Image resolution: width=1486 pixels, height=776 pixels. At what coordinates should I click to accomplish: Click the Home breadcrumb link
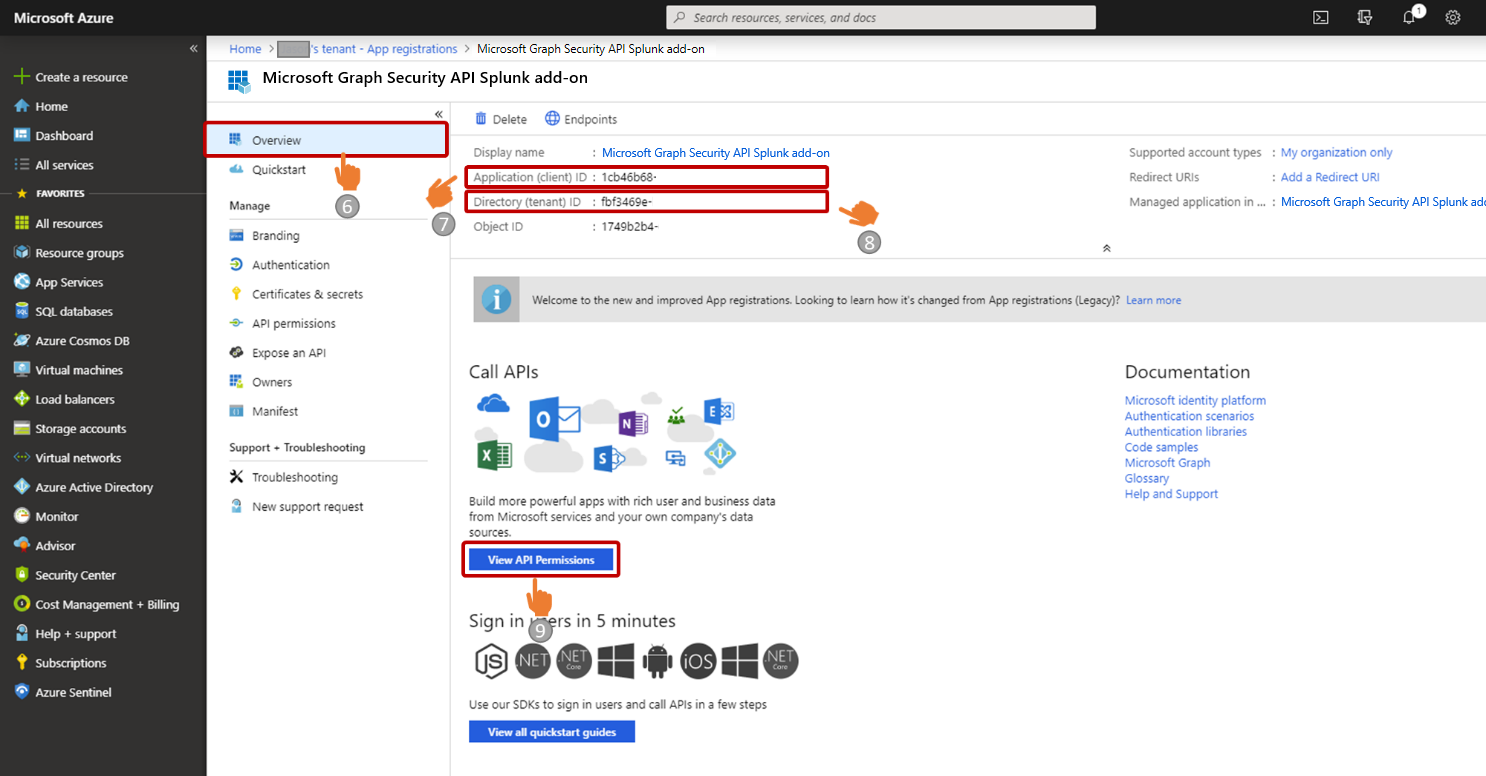click(x=245, y=48)
